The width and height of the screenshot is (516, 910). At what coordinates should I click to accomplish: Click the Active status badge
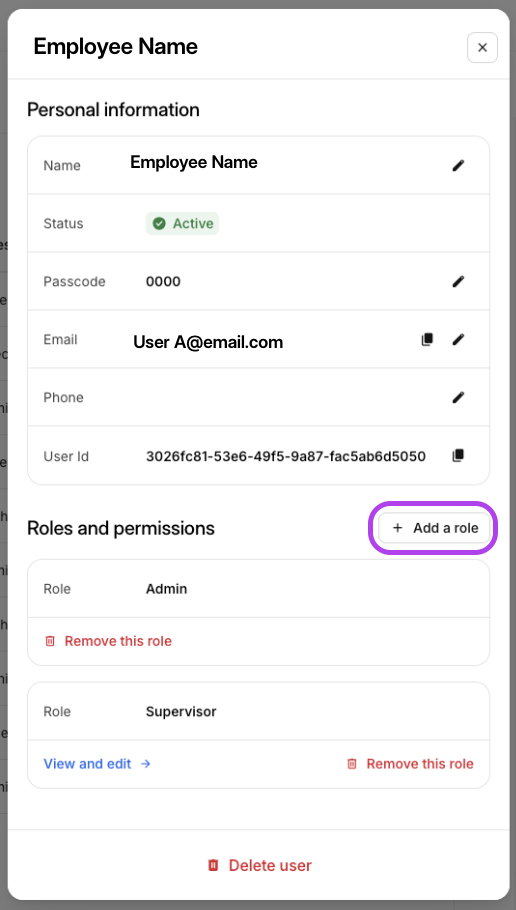182,223
